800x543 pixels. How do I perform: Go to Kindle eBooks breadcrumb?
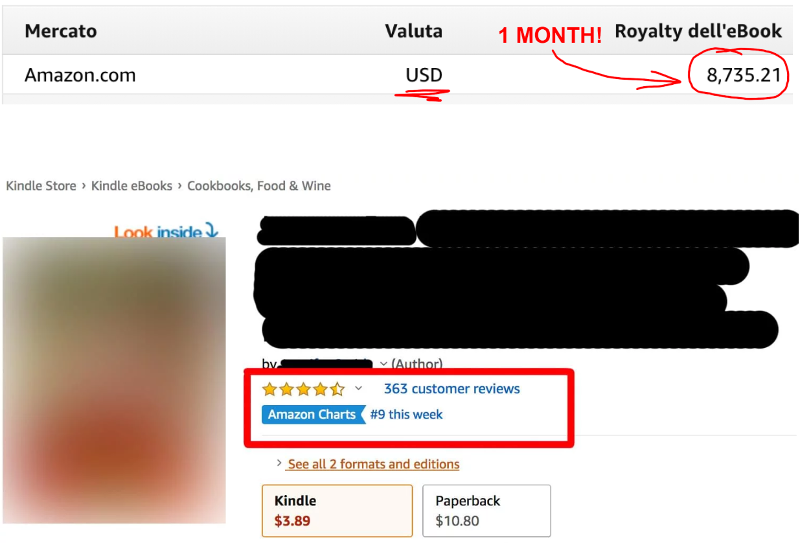click(132, 186)
